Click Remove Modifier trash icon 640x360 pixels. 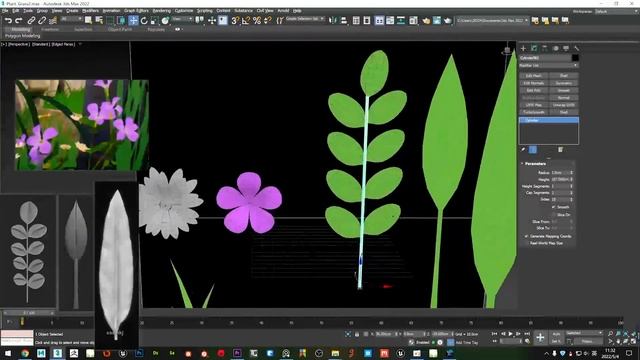(560, 150)
